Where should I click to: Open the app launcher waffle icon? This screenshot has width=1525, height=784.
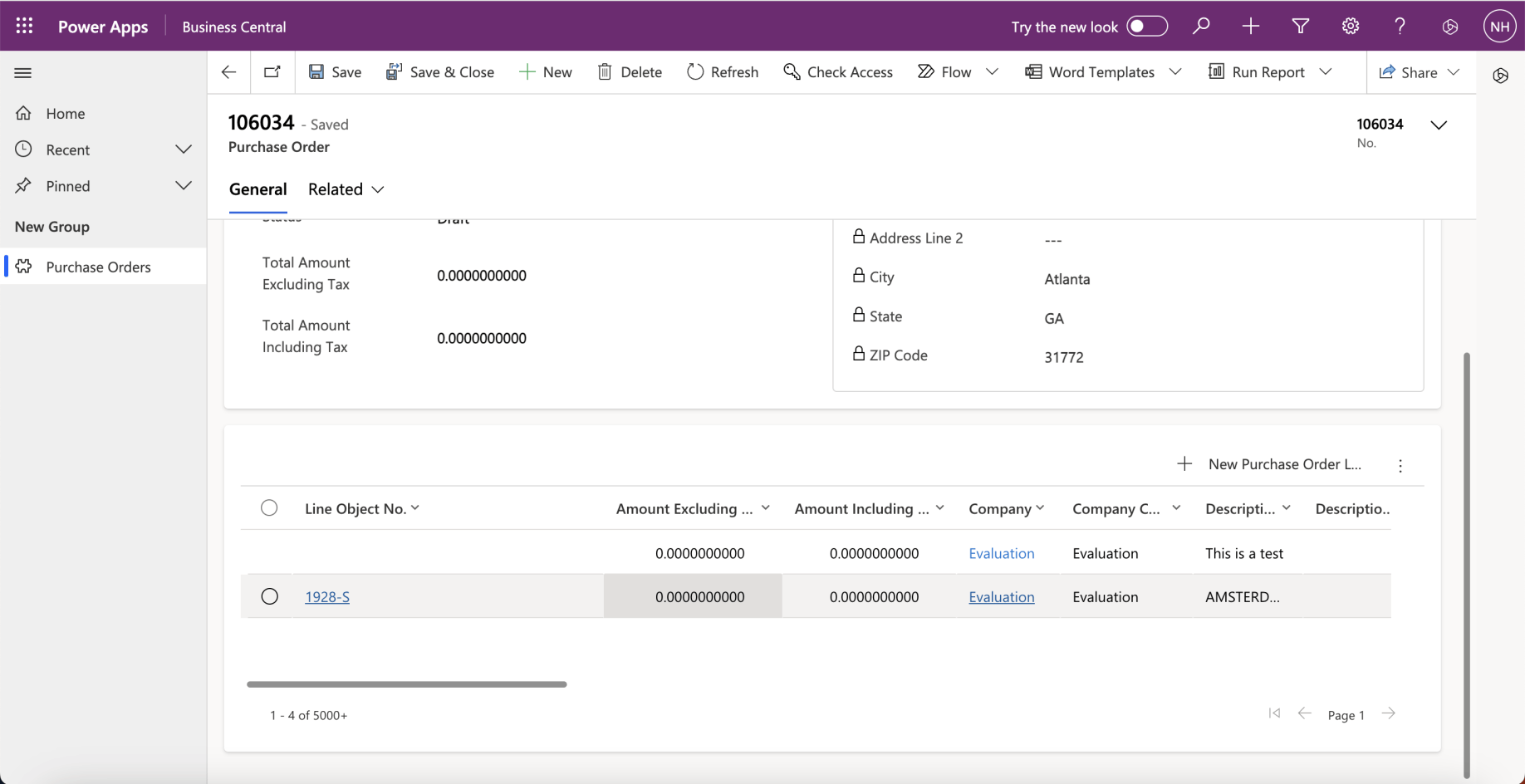(x=24, y=26)
